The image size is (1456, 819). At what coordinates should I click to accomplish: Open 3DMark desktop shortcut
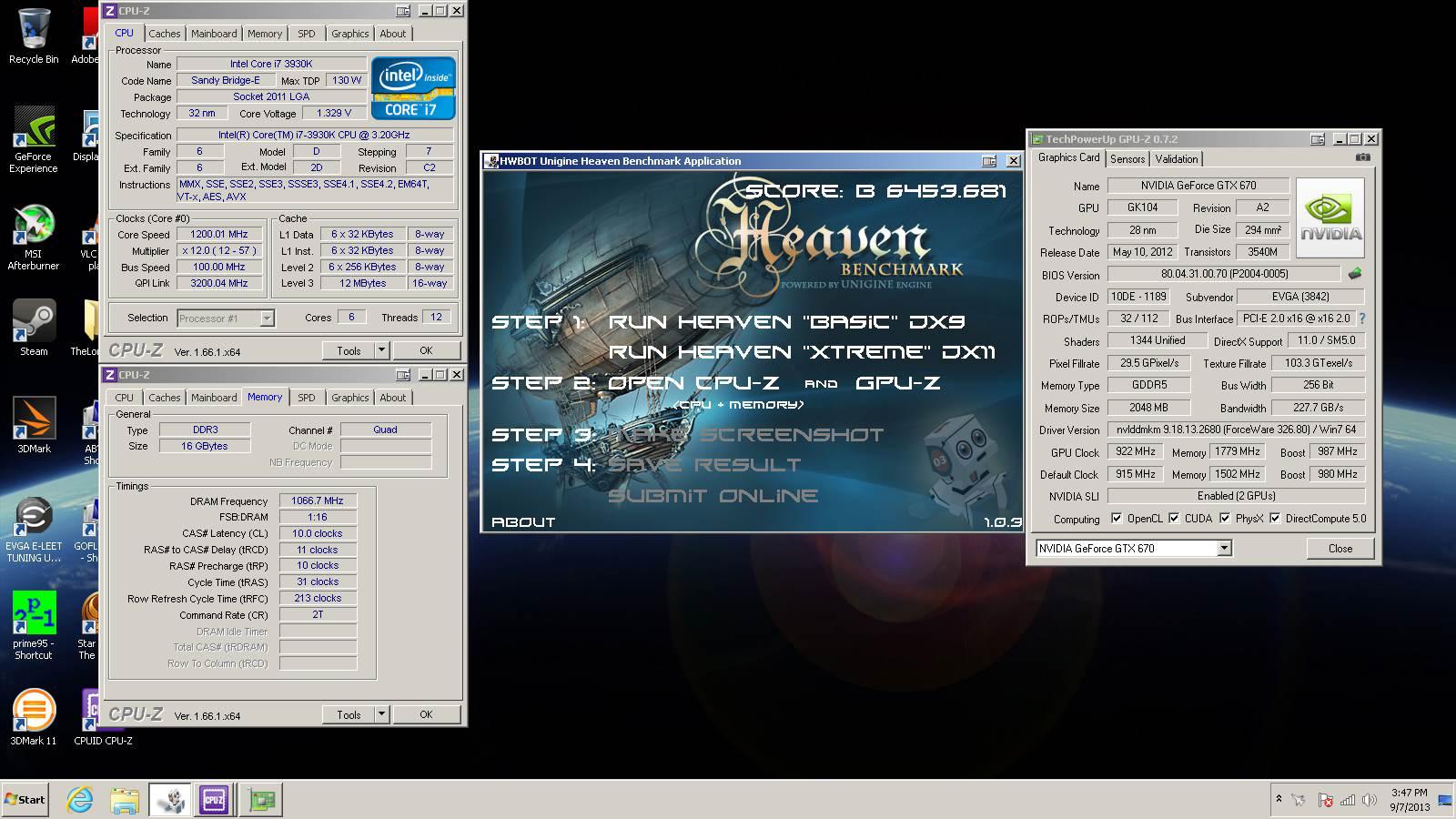click(x=34, y=425)
